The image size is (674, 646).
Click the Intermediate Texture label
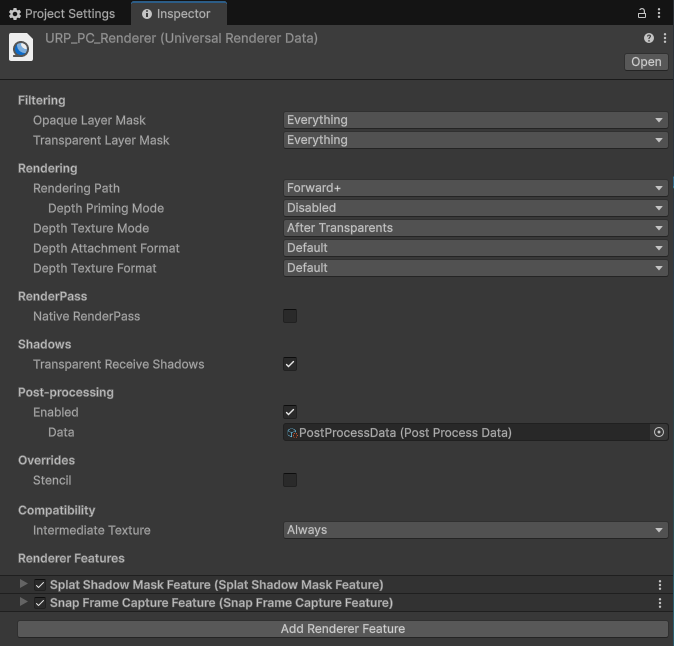(92, 530)
